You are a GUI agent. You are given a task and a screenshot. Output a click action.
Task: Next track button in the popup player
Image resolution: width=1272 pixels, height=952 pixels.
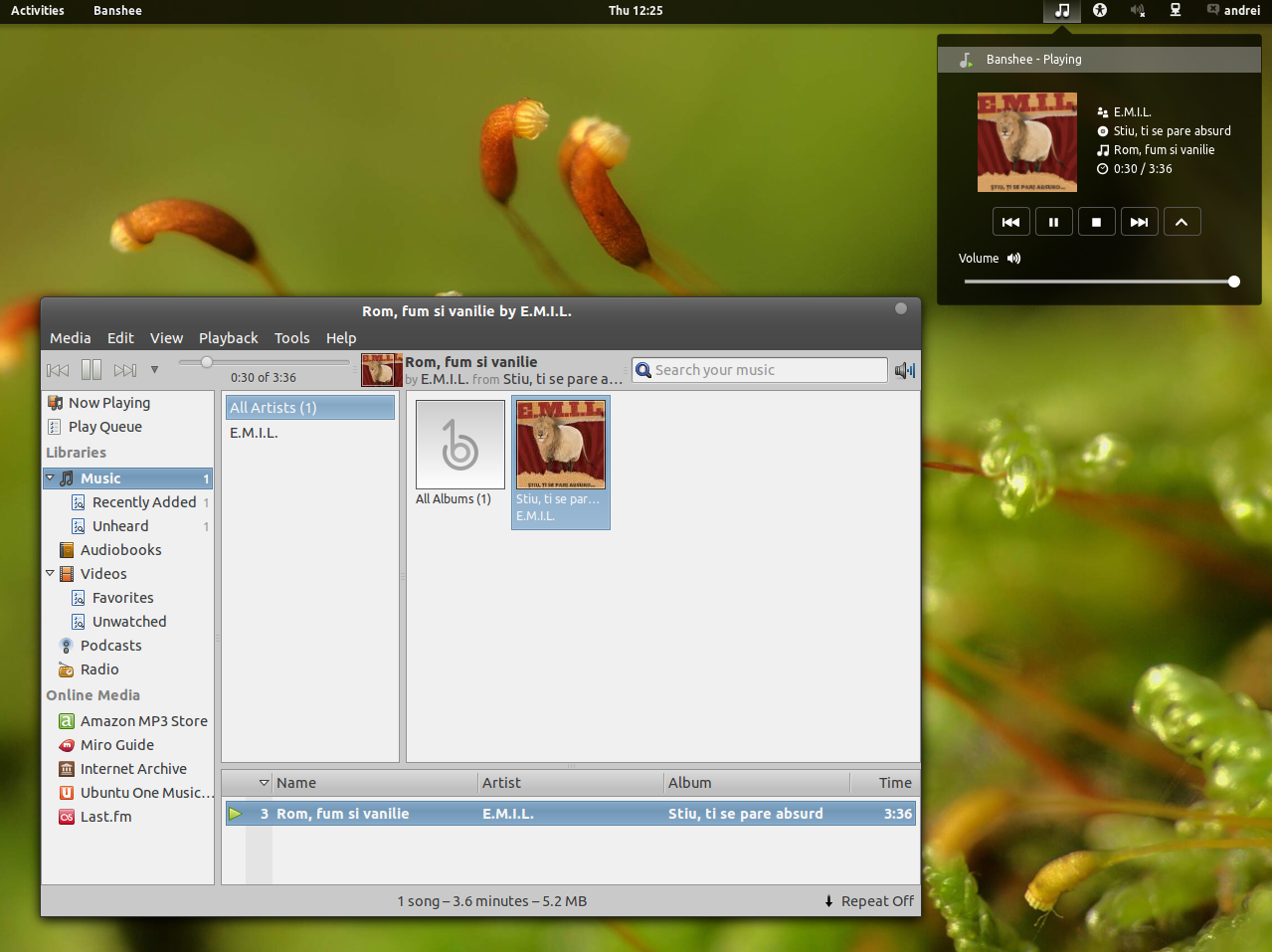[1139, 222]
